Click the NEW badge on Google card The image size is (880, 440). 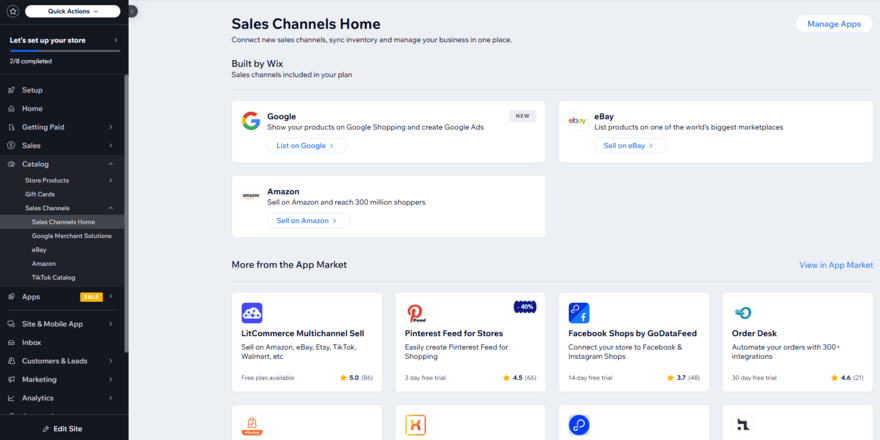click(x=522, y=116)
